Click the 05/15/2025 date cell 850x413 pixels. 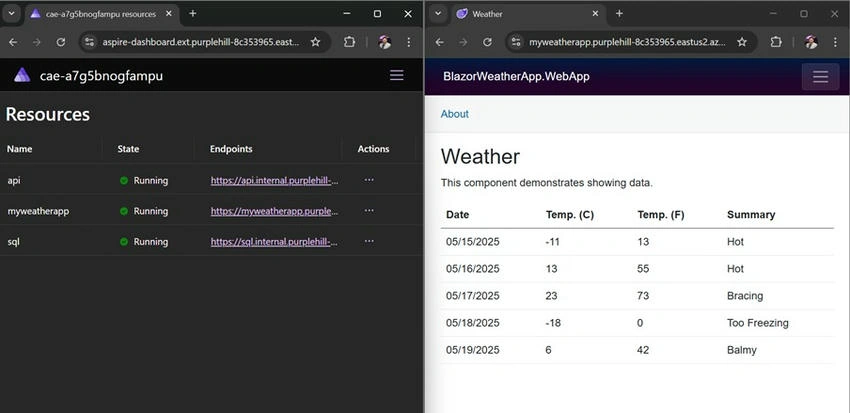point(473,242)
